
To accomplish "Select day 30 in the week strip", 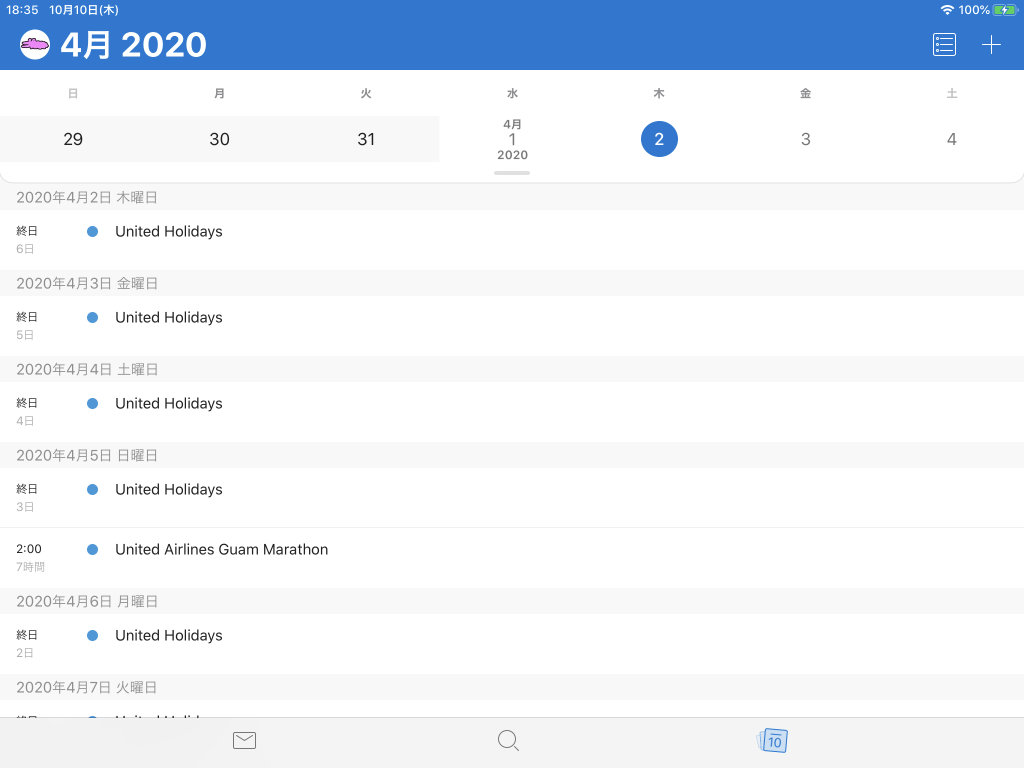I will click(219, 139).
